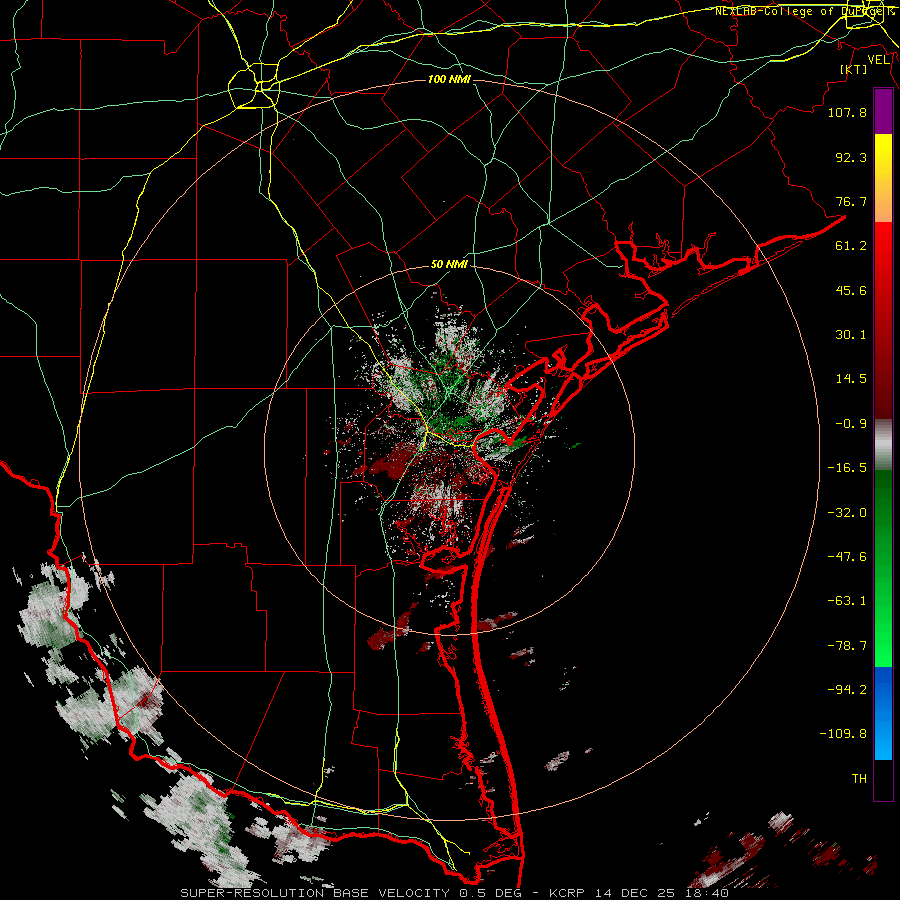This screenshot has width=900, height=900.
Task: Click the 14.5 velocity scale value
Action: pyautogui.click(x=851, y=379)
